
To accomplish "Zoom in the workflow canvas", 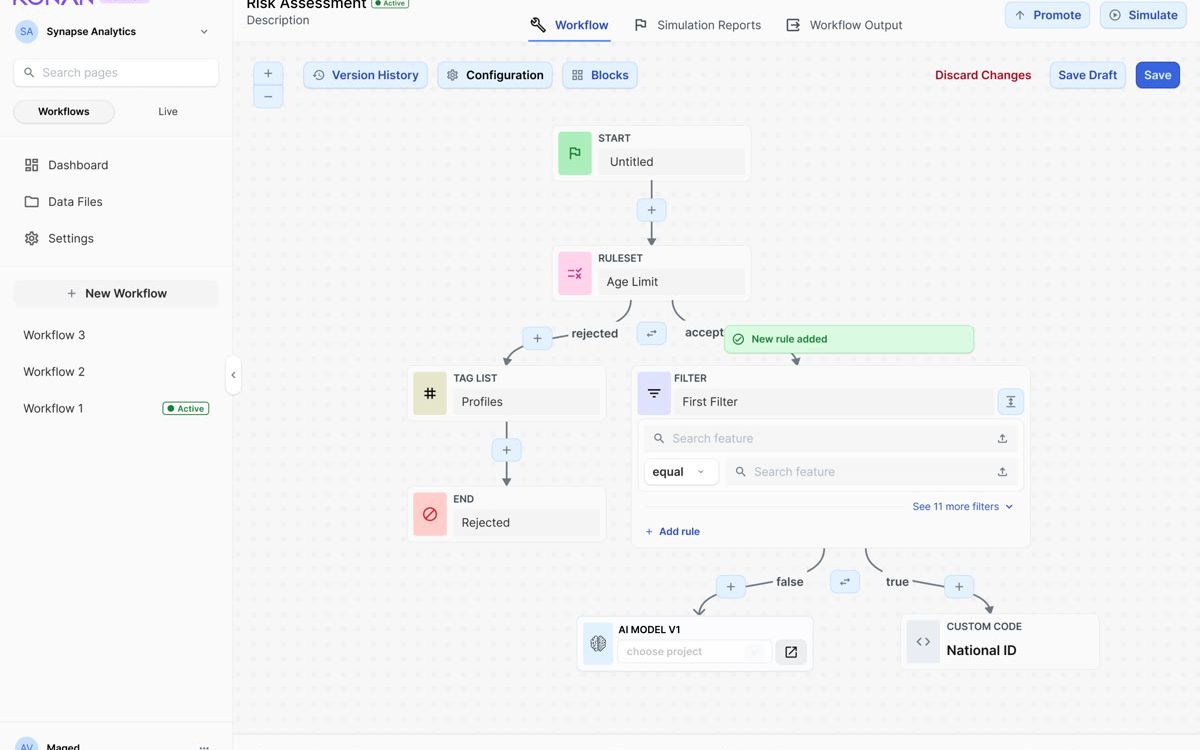I will coord(268,73).
